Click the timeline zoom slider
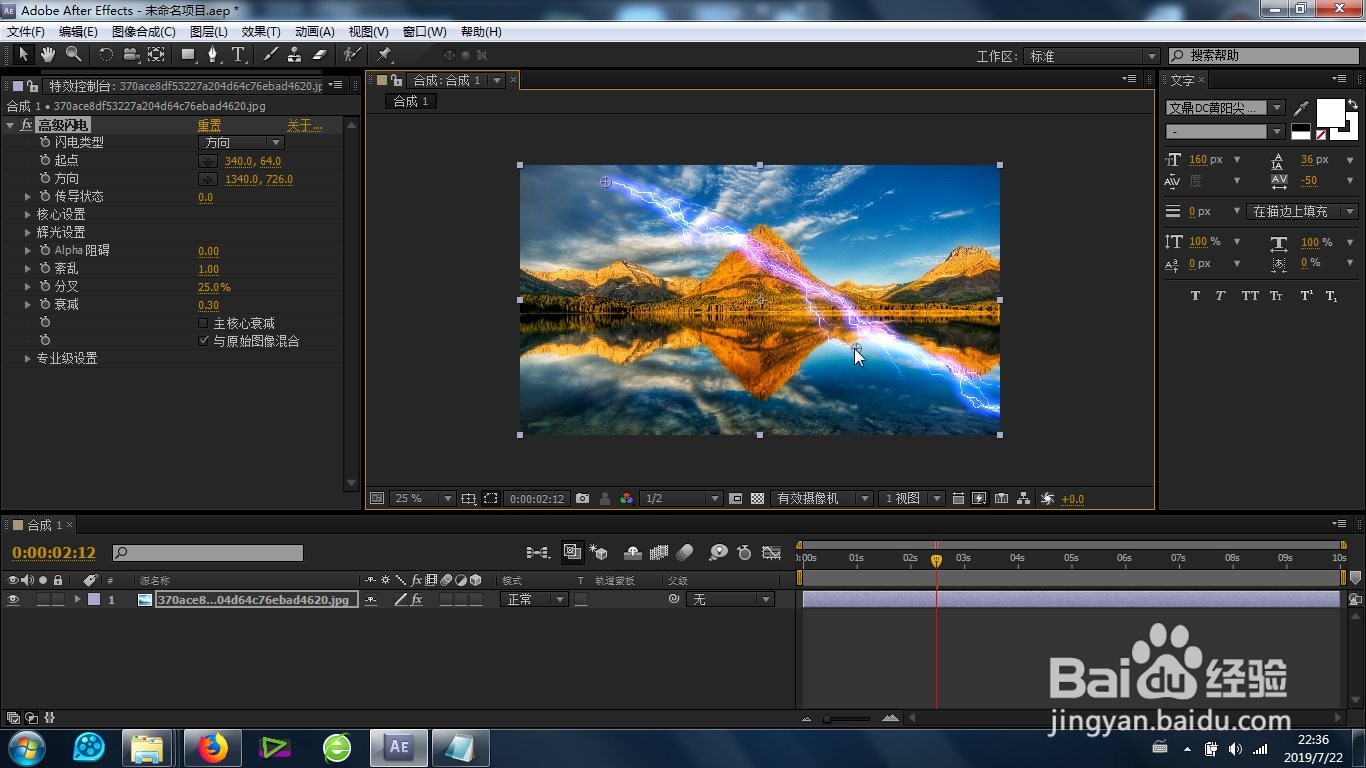The width and height of the screenshot is (1366, 768). click(848, 718)
